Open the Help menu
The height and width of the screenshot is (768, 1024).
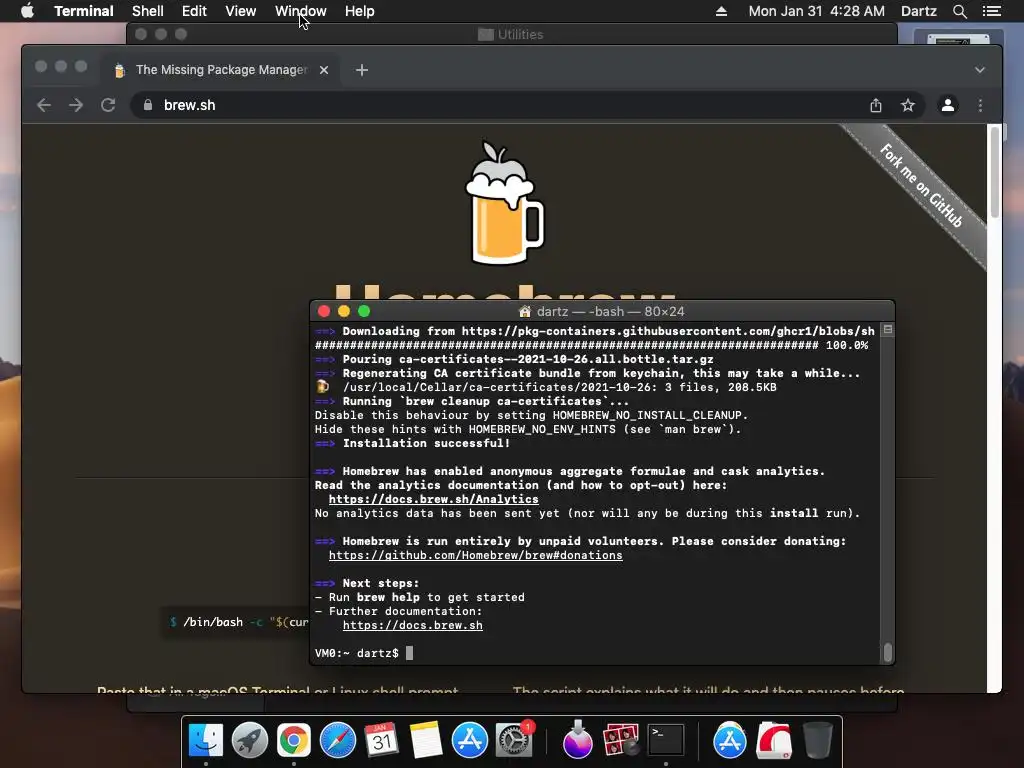(x=359, y=11)
